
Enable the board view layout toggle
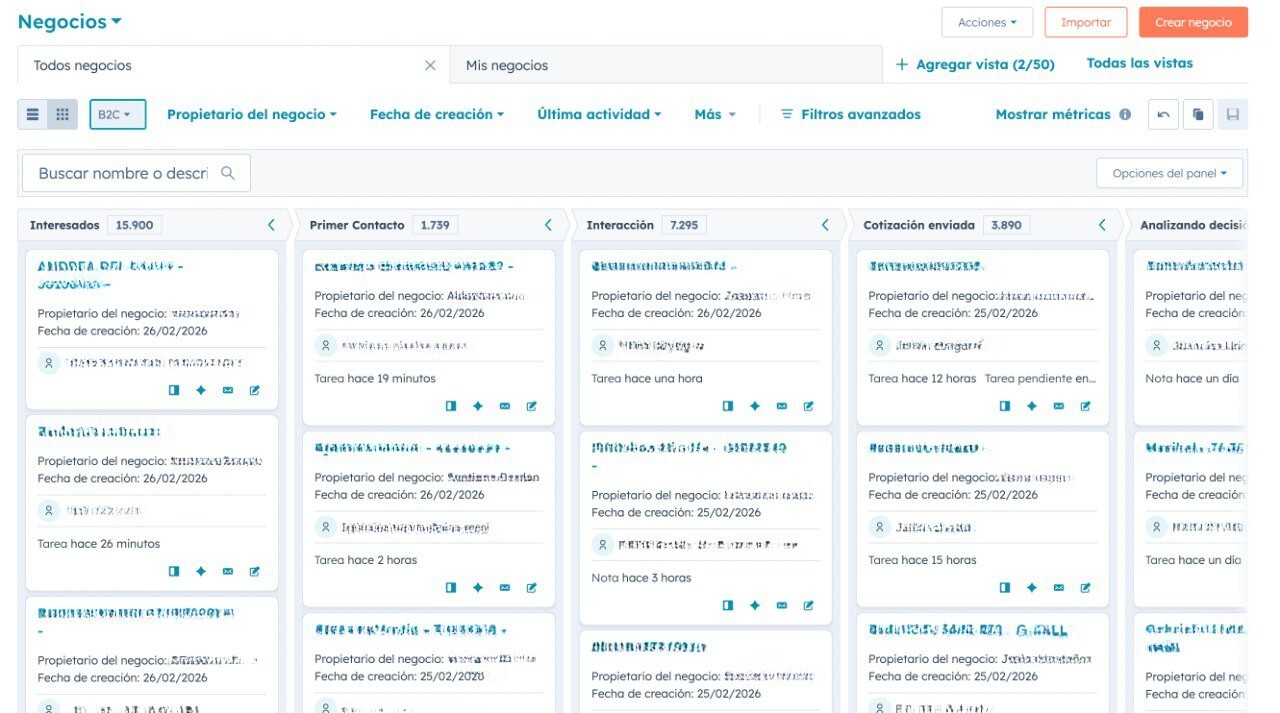coord(61,114)
